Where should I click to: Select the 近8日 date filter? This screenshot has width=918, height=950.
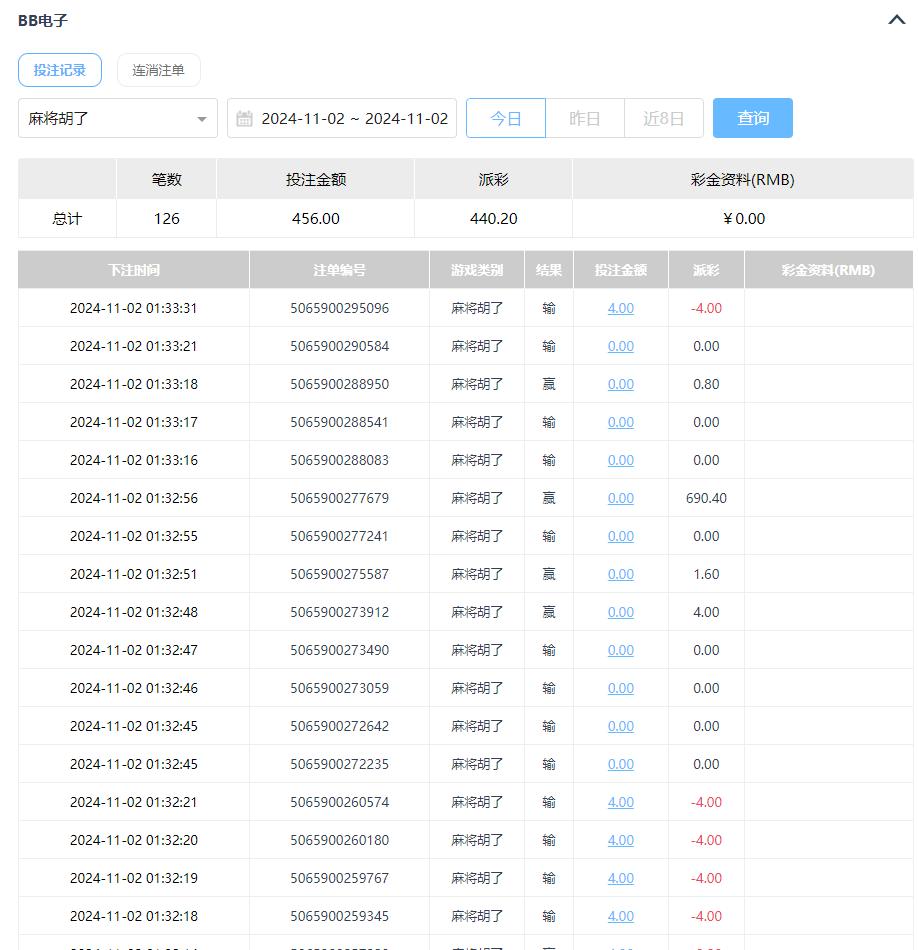pyautogui.click(x=664, y=118)
